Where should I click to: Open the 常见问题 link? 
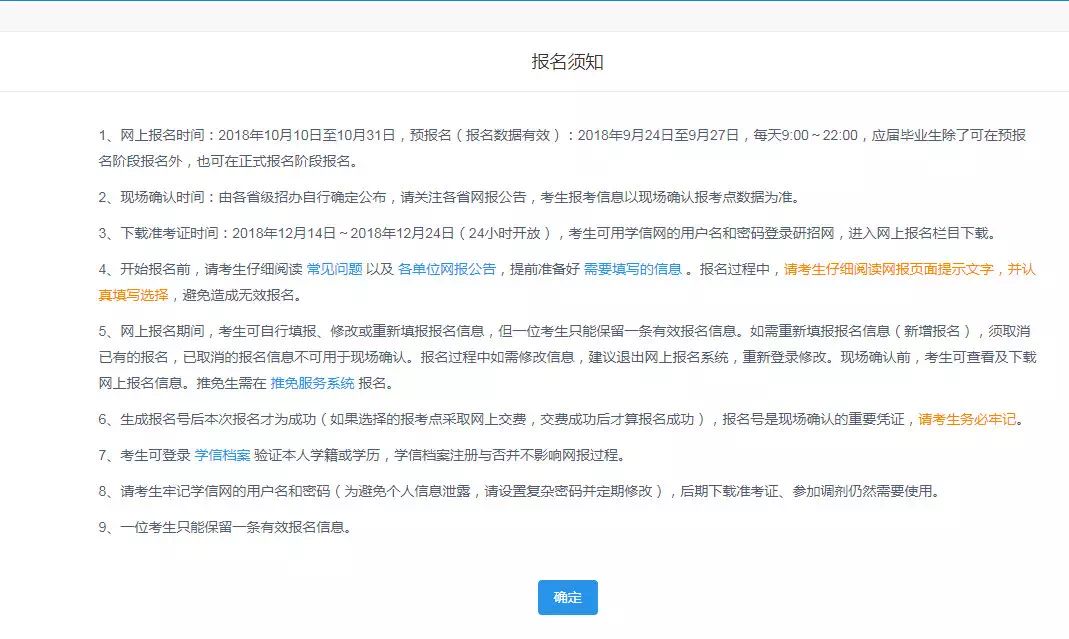point(334,269)
